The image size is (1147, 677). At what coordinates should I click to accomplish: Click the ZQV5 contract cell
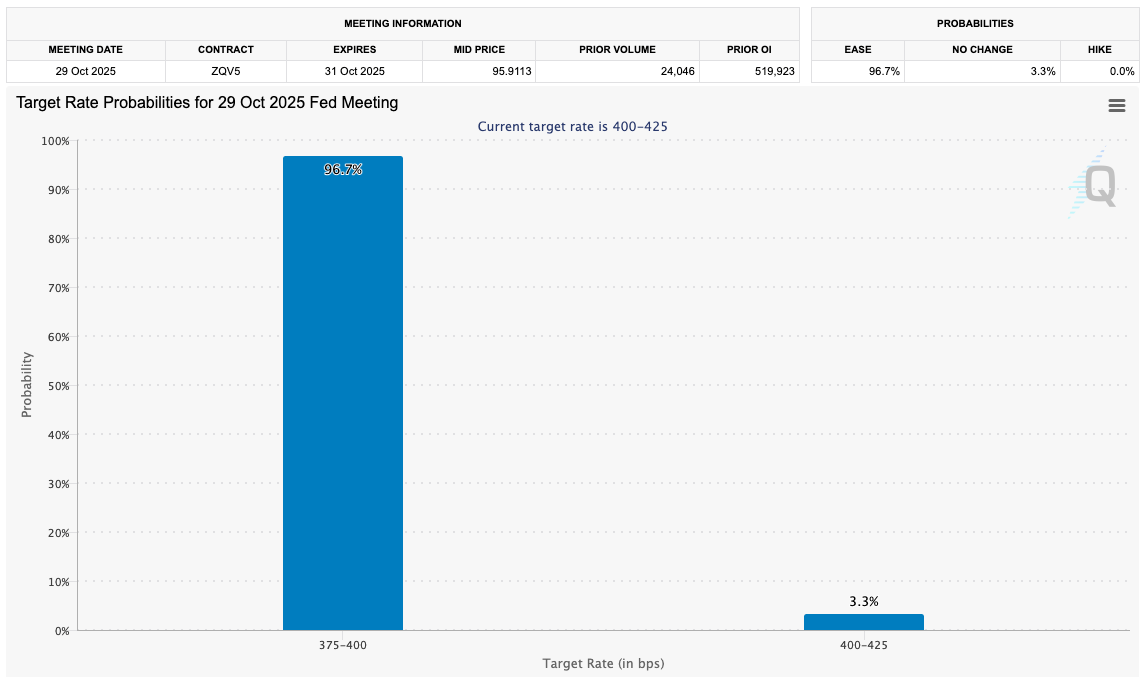(226, 71)
